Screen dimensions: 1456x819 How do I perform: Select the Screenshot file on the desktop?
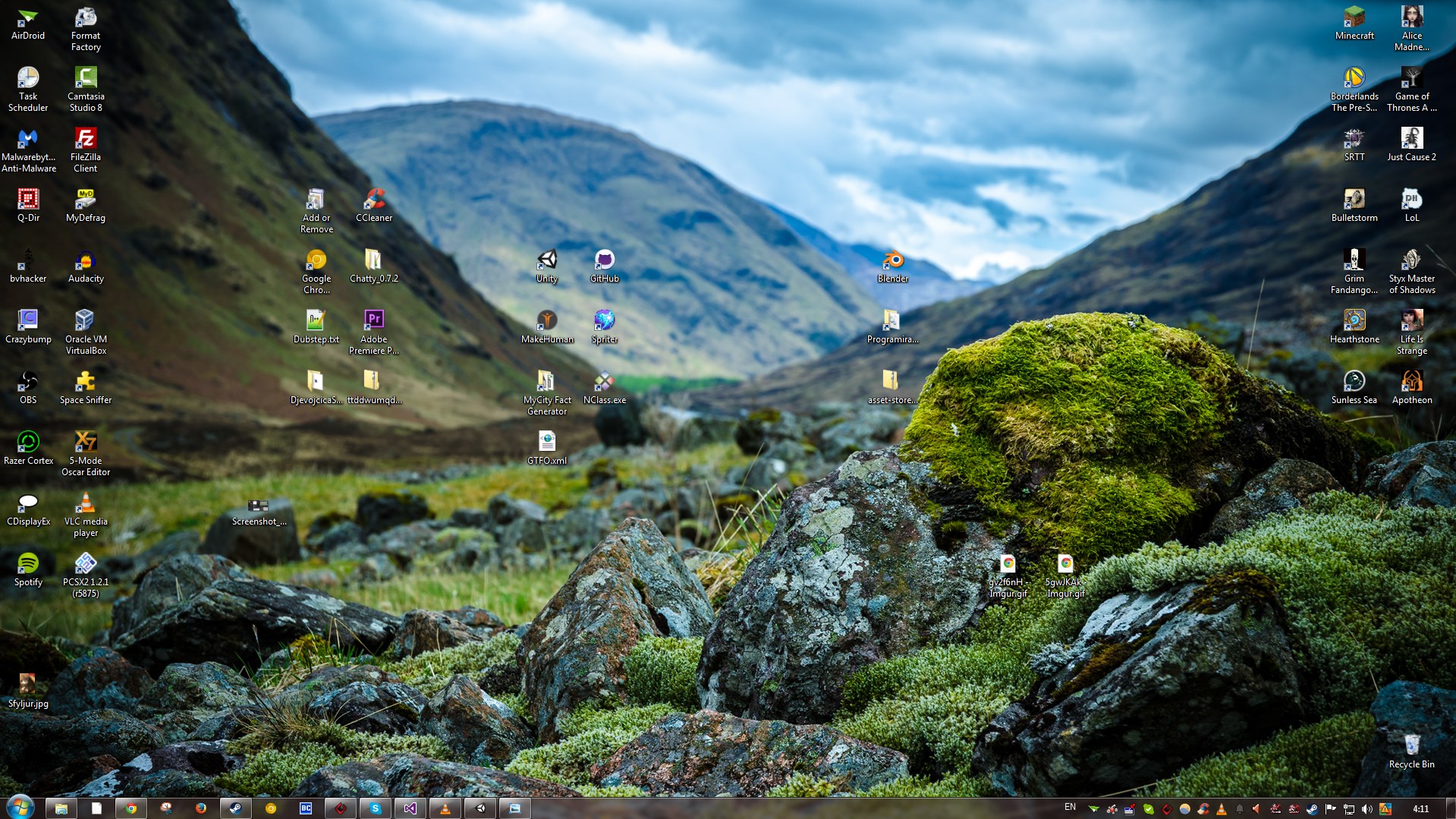[259, 512]
